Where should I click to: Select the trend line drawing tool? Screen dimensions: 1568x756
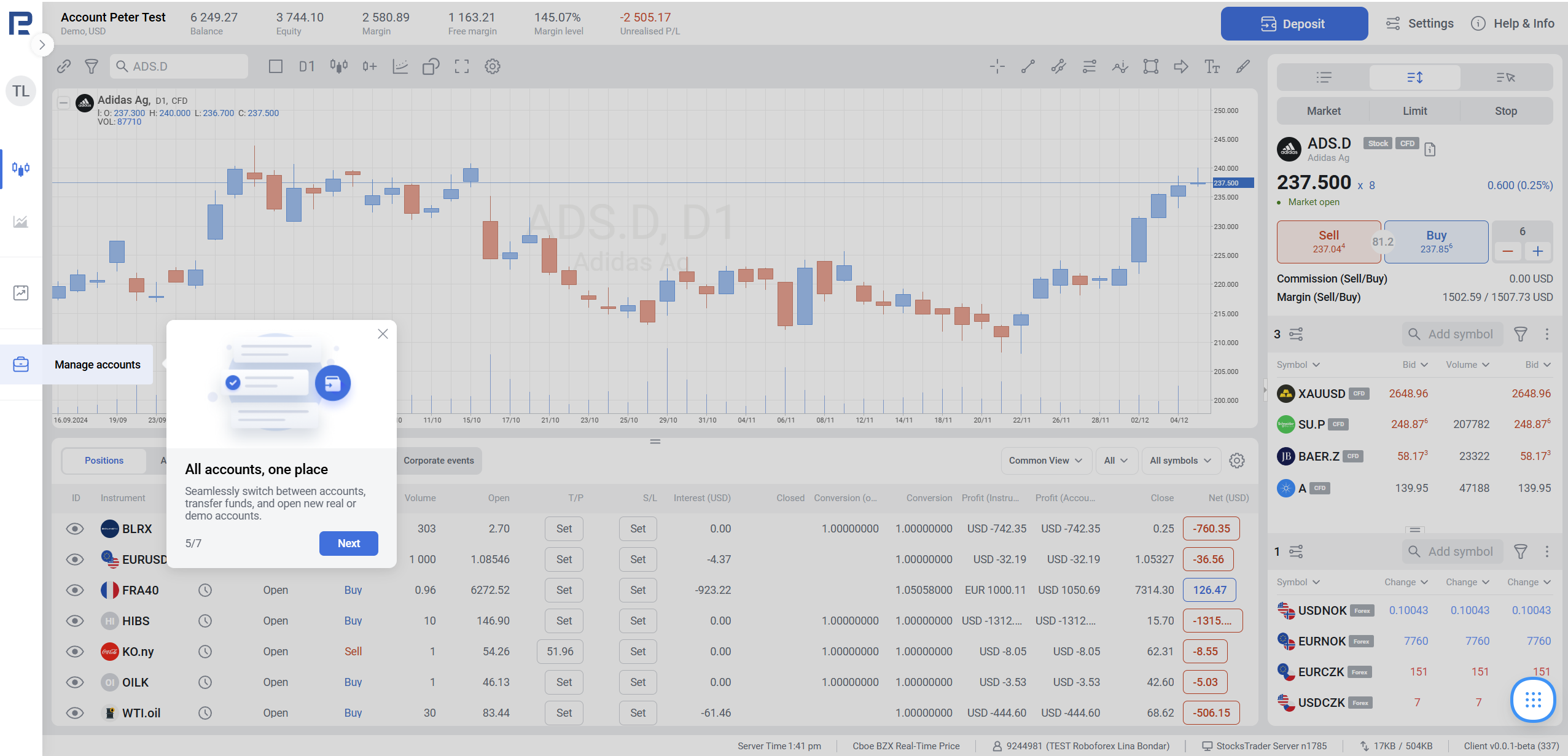1028,66
